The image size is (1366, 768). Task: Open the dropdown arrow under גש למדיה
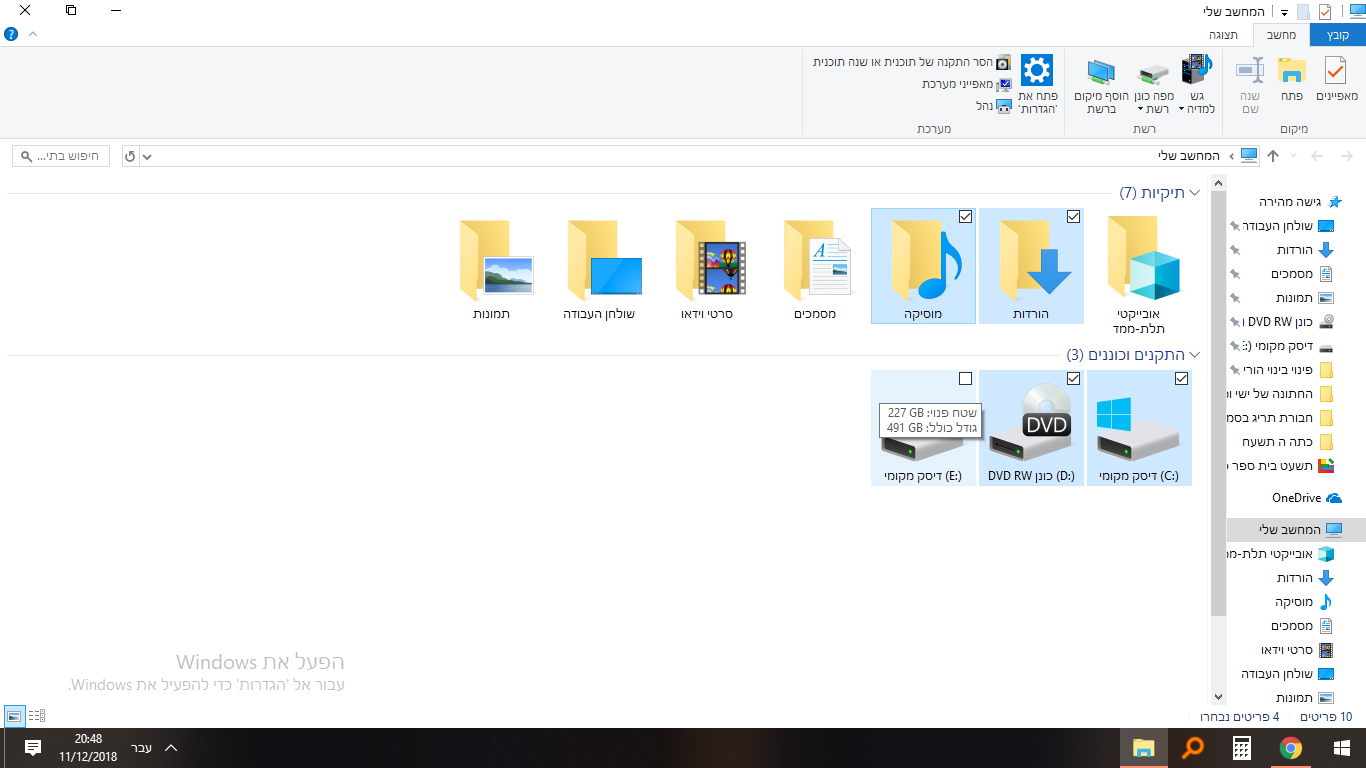1182,109
